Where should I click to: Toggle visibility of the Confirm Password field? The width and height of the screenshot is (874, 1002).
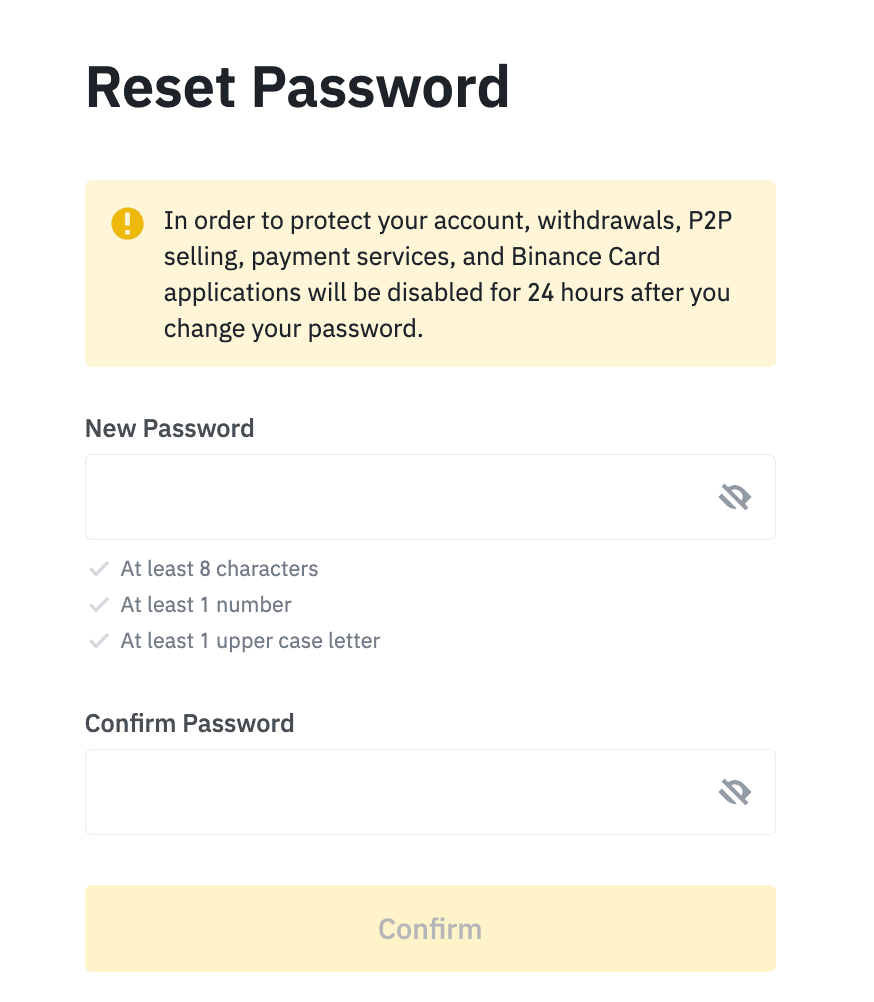click(735, 792)
